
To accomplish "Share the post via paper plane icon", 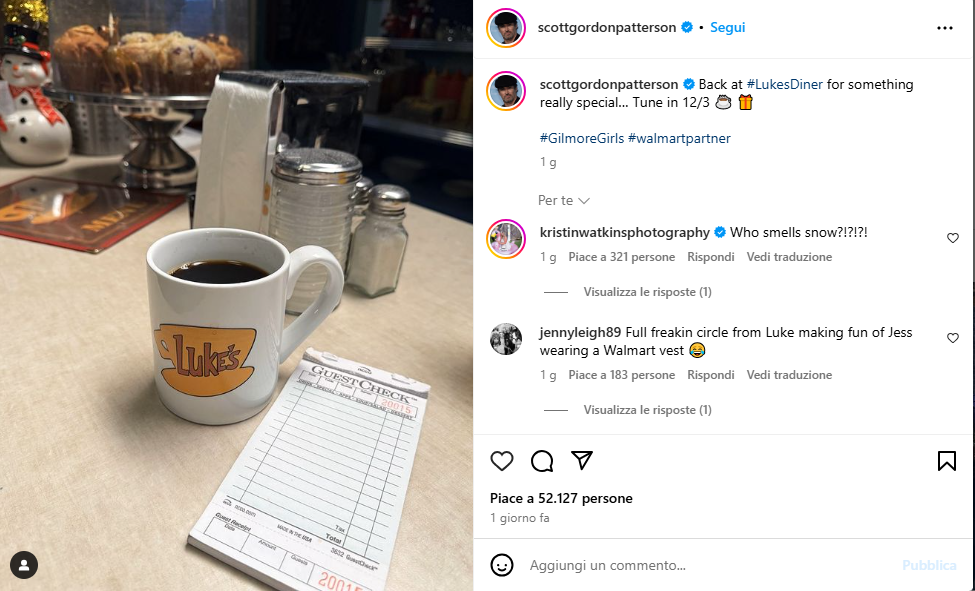I will 582,460.
